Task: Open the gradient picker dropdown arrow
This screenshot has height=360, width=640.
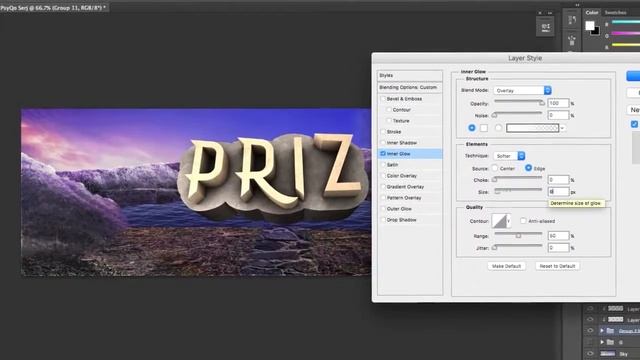Action: 563,128
